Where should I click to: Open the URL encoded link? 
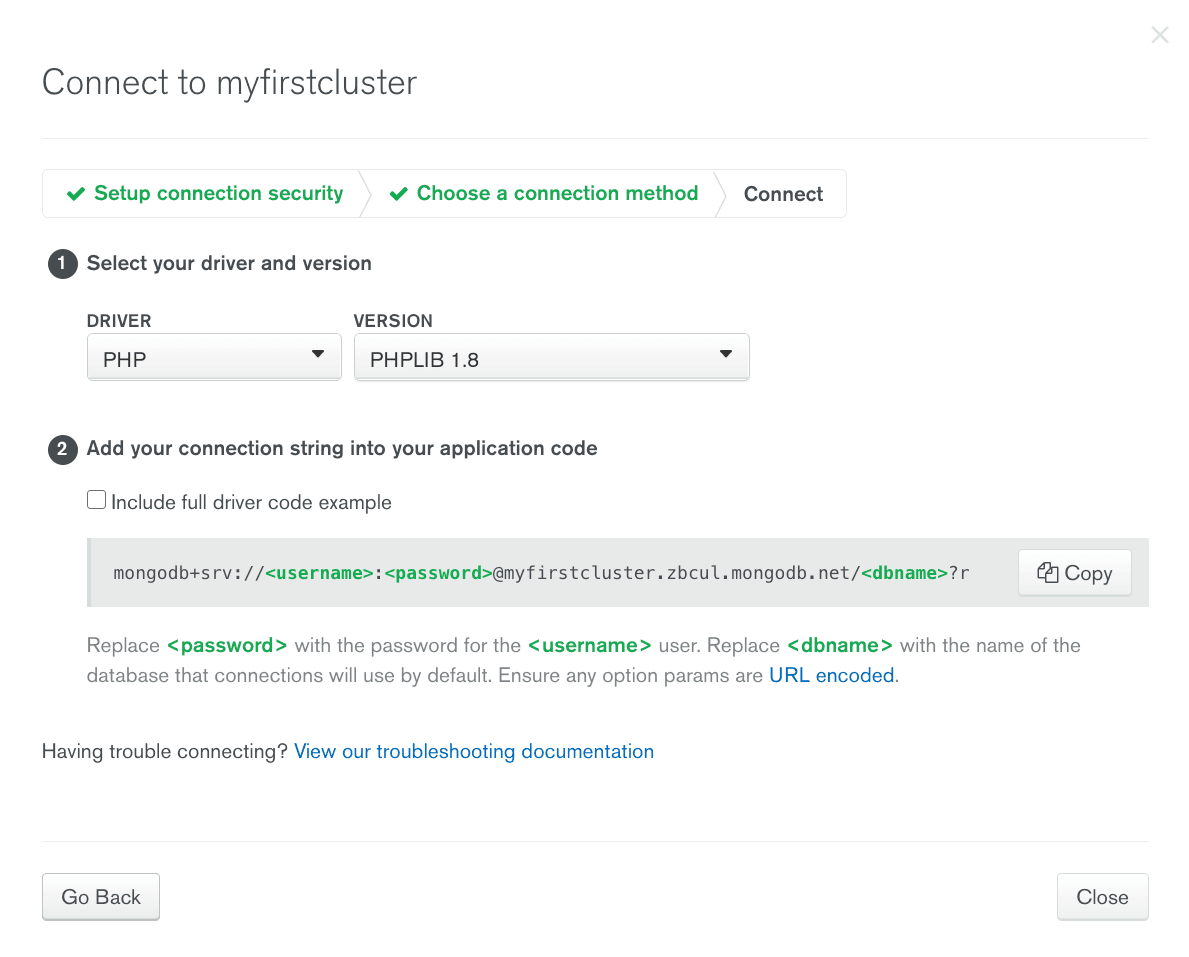831,675
